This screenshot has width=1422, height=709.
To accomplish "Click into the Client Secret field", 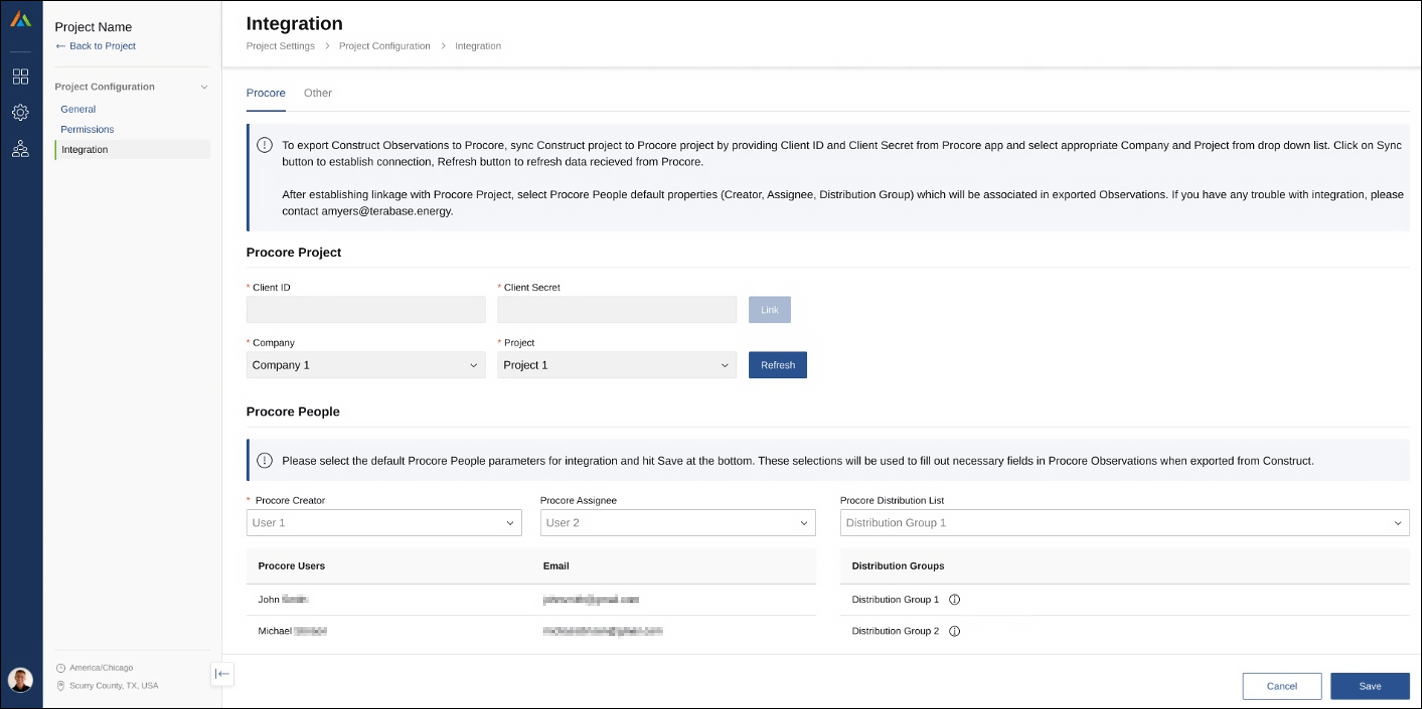I will point(617,310).
